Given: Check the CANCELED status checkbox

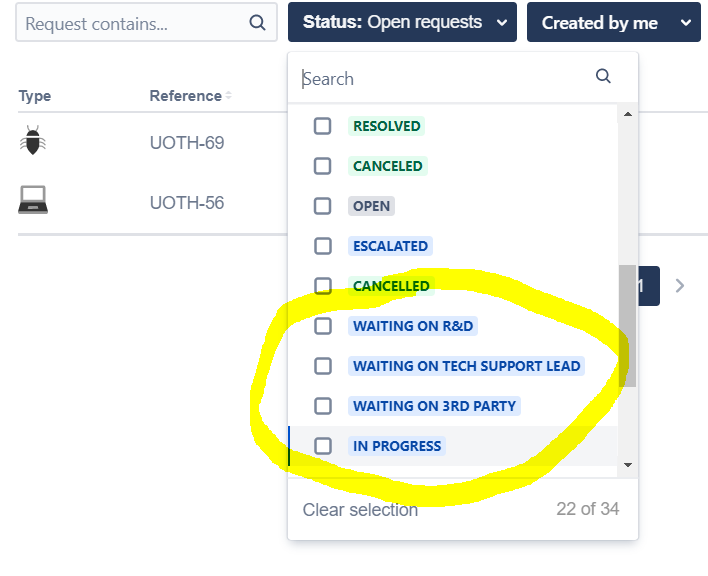Looking at the screenshot, I should tap(322, 166).
